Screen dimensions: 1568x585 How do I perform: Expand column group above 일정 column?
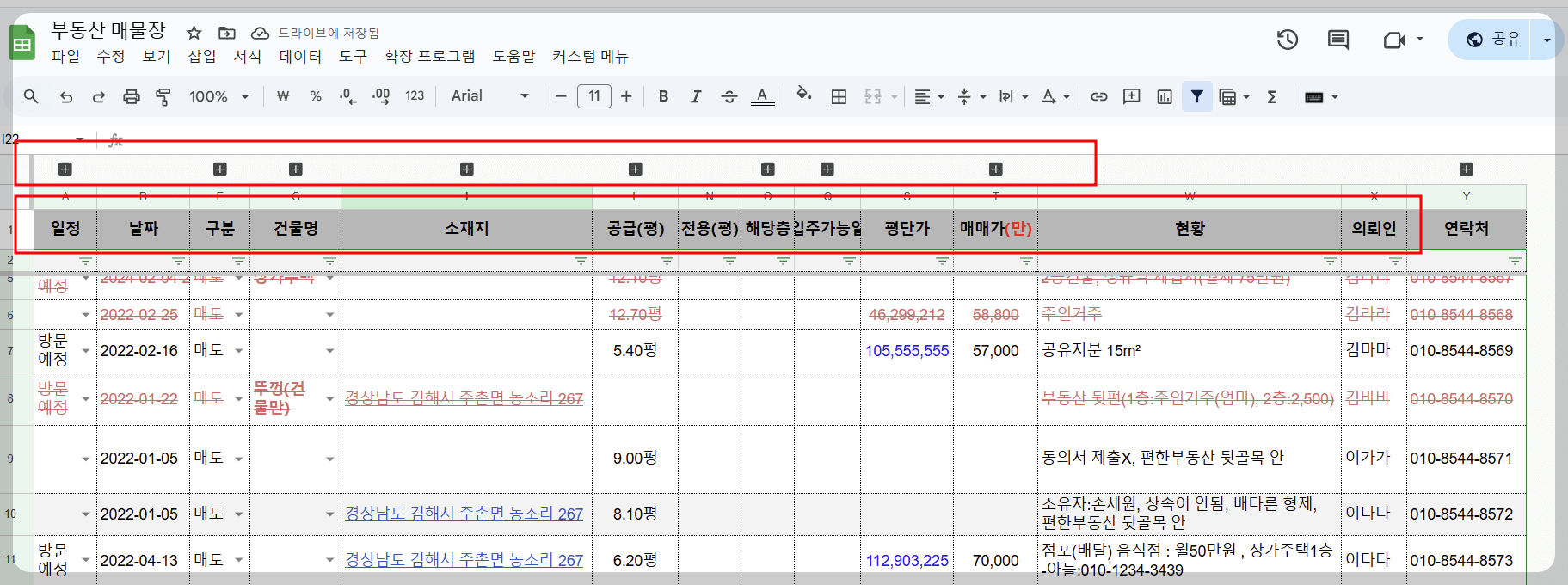[x=65, y=169]
